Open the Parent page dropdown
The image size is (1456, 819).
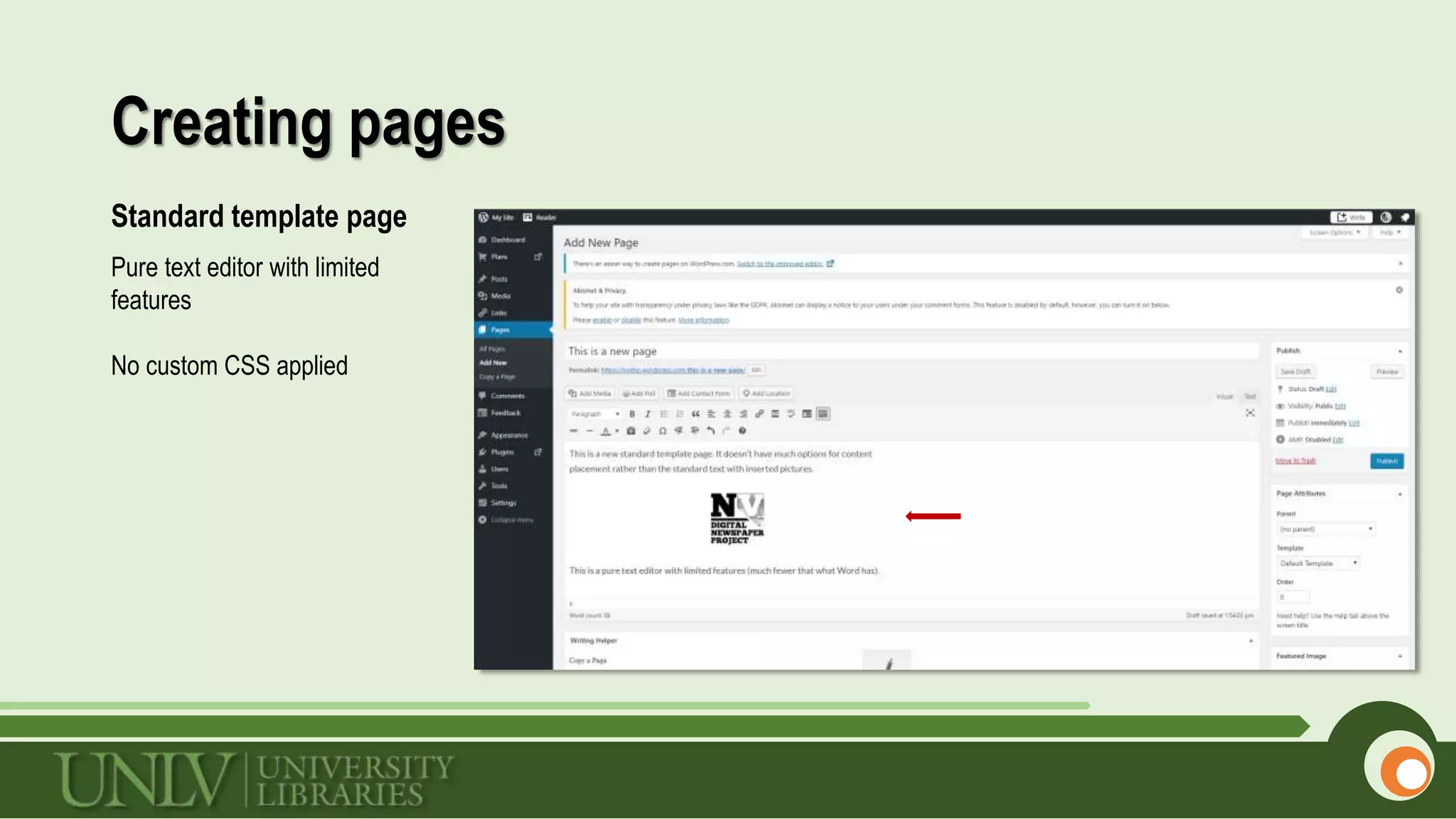[1326, 530]
